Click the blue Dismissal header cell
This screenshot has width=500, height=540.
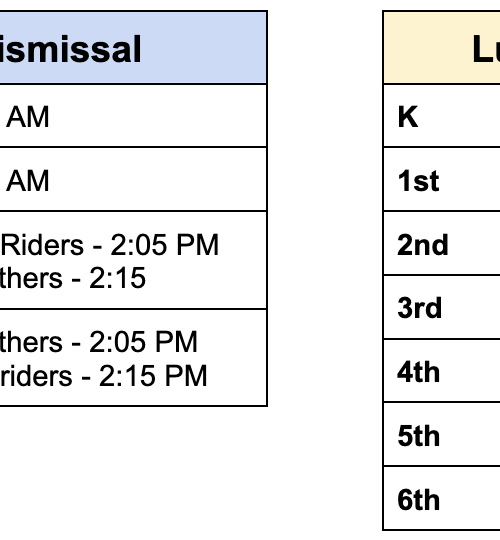point(133,48)
